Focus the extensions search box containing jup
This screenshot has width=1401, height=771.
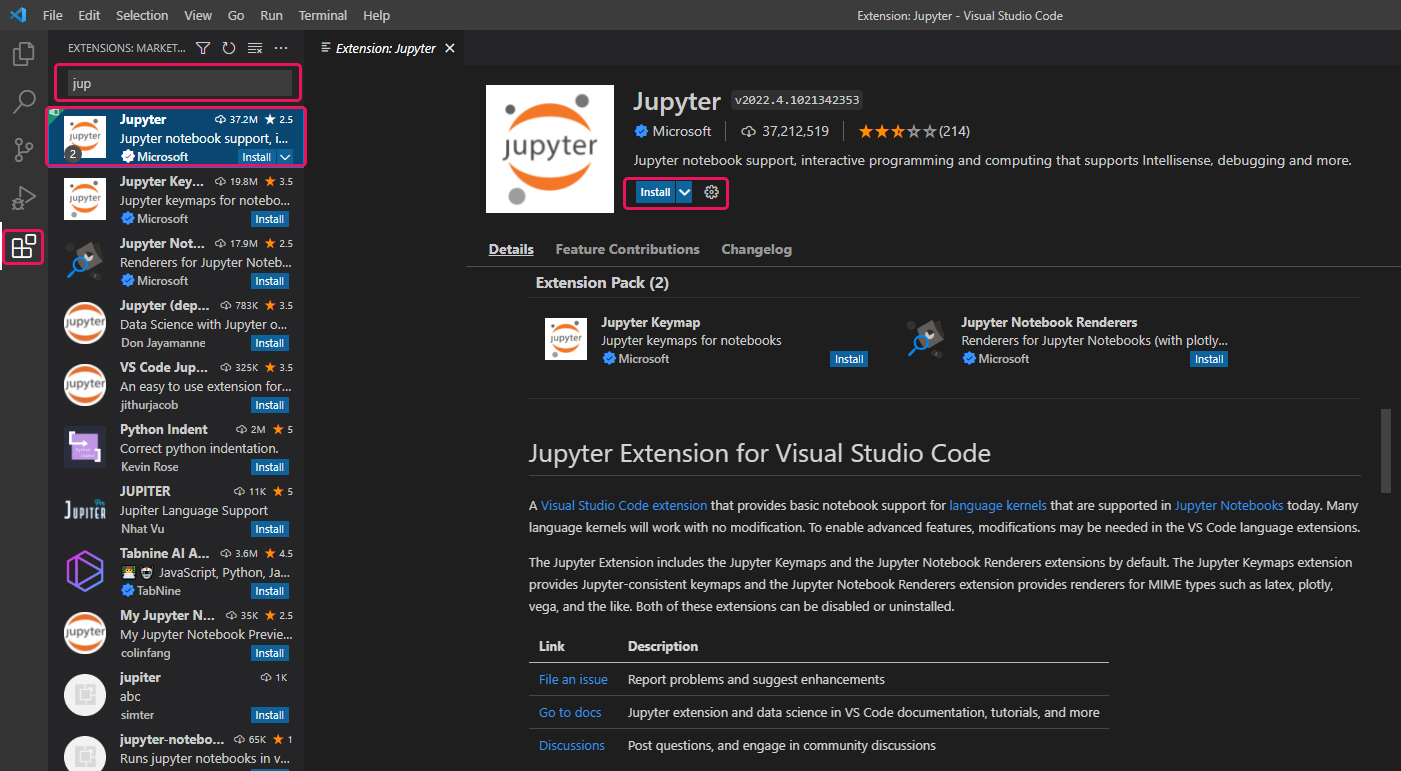pos(180,83)
